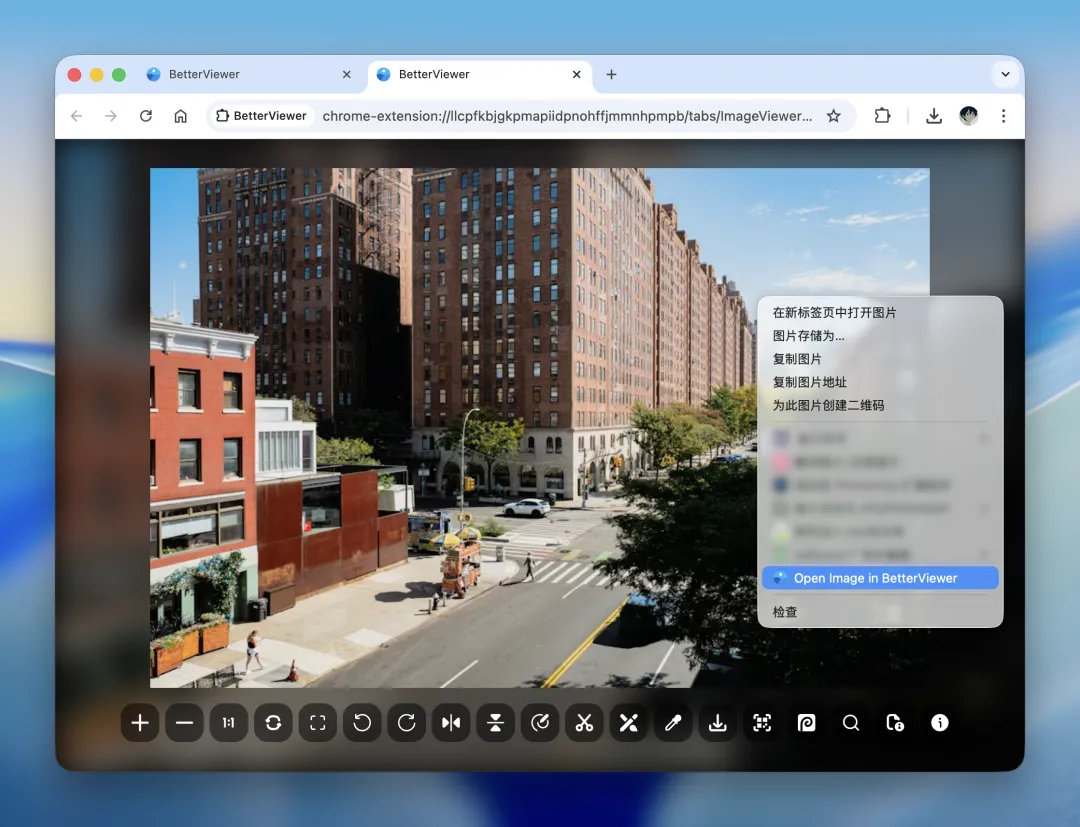
Task: Select 复制图片 menu entry
Action: (880, 359)
